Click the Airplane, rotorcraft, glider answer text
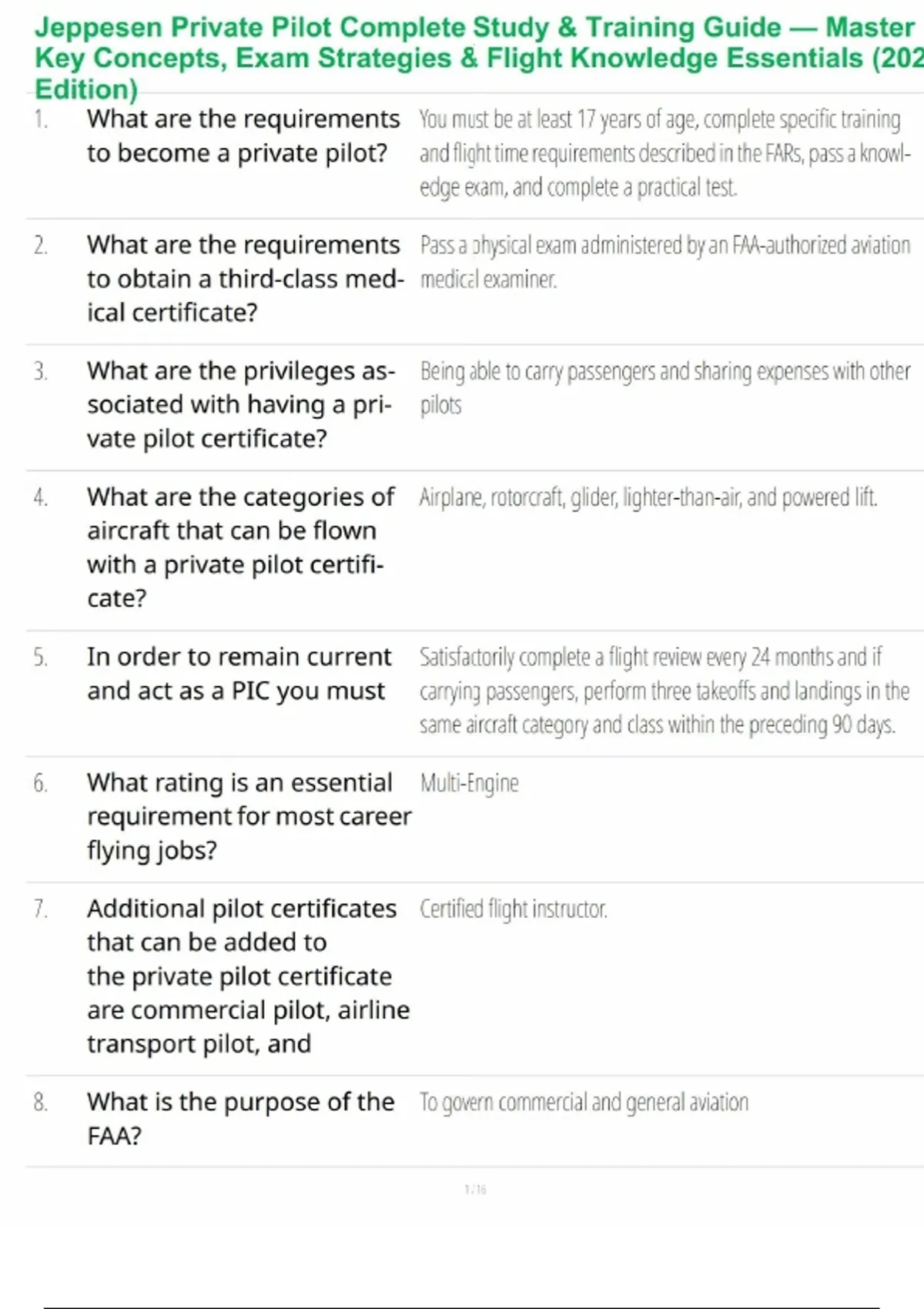The width and height of the screenshot is (924, 1309). pyautogui.click(x=648, y=498)
